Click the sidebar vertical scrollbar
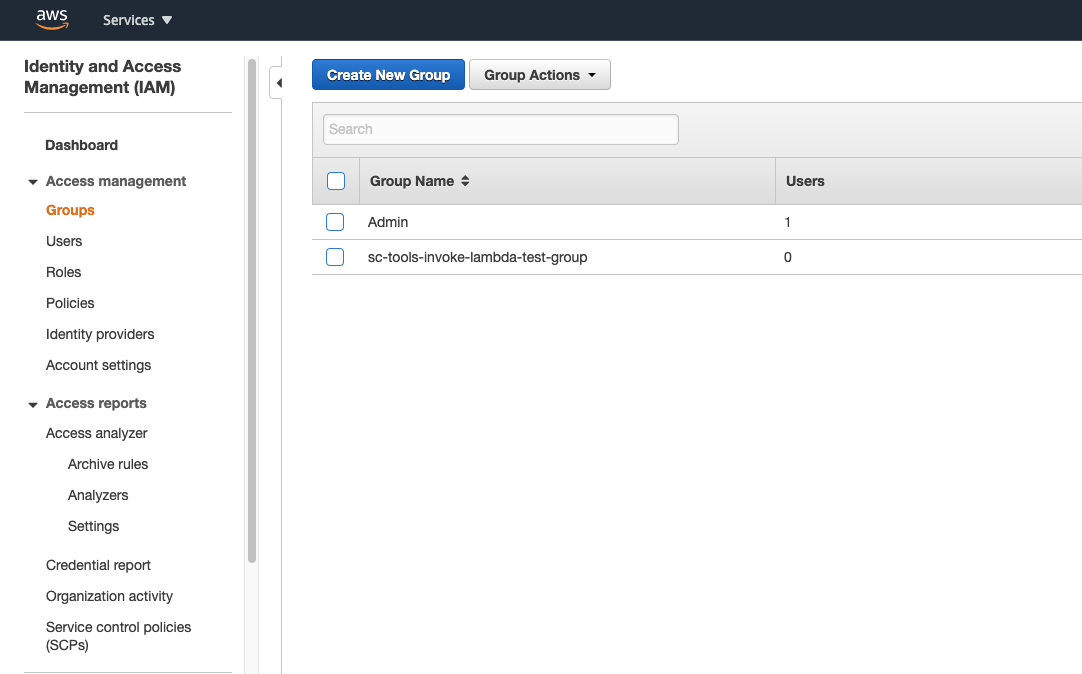The height and width of the screenshot is (674, 1082). pyautogui.click(x=252, y=310)
